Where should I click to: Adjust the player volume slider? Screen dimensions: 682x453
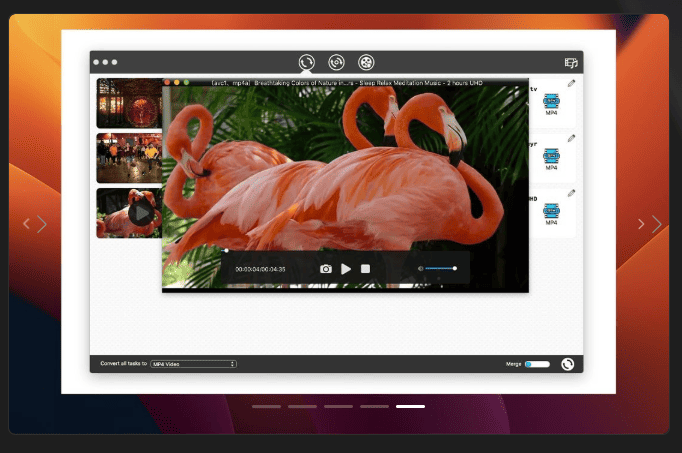pos(441,269)
